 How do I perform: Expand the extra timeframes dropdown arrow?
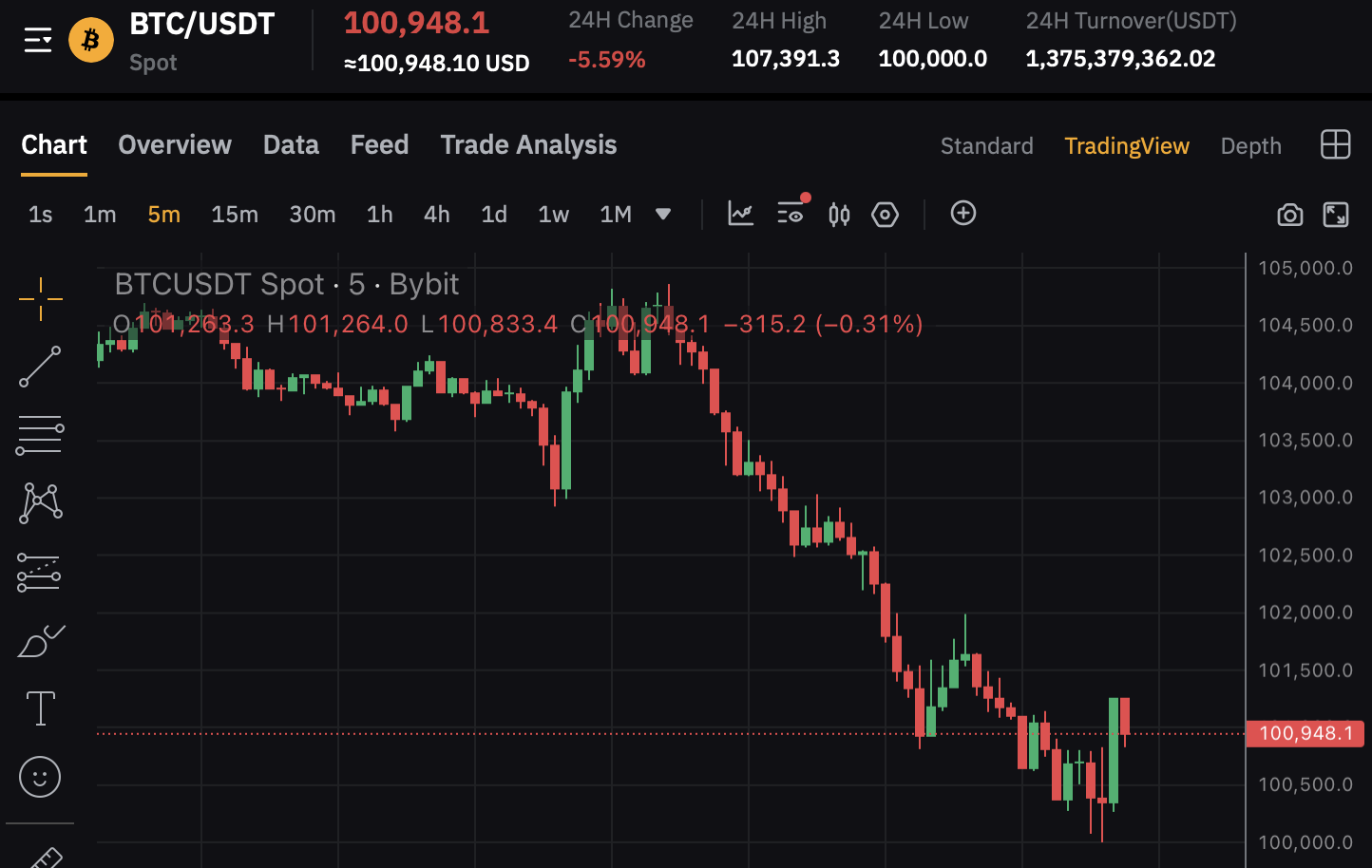point(663,214)
